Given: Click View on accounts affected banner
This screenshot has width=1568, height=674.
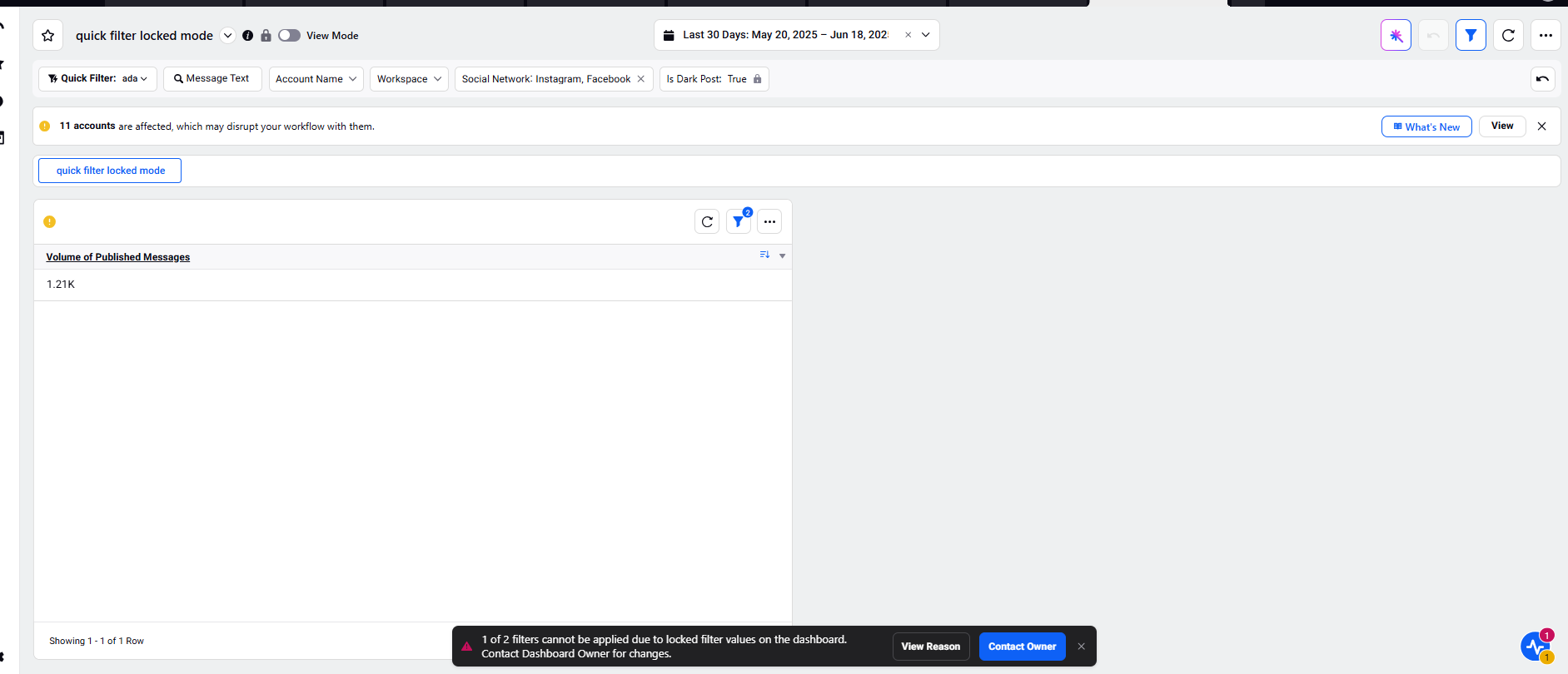Looking at the screenshot, I should [x=1502, y=126].
